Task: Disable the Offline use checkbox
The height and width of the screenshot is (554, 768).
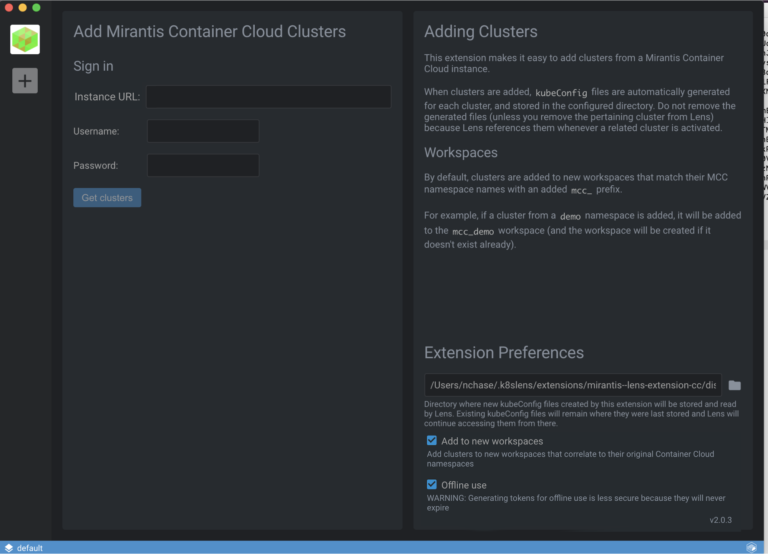Action: click(432, 485)
